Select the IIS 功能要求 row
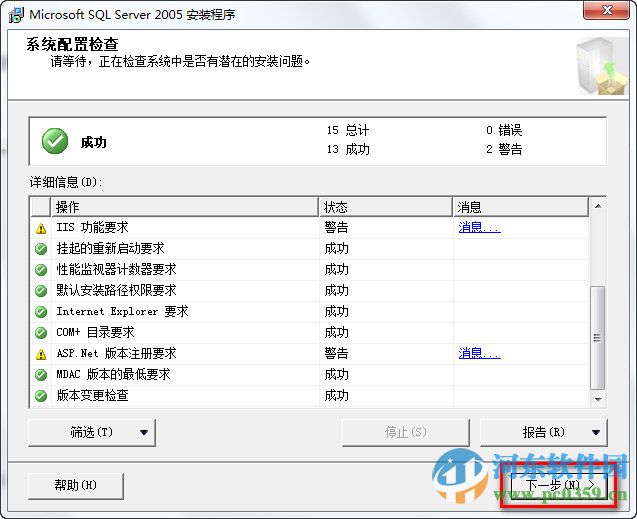Screen dimensions: 637x519 310,227
